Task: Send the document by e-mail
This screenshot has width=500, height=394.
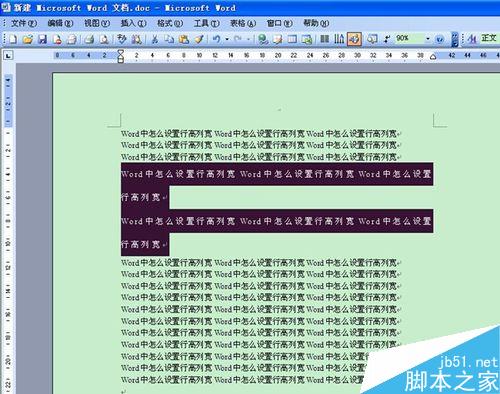Action: (72, 39)
